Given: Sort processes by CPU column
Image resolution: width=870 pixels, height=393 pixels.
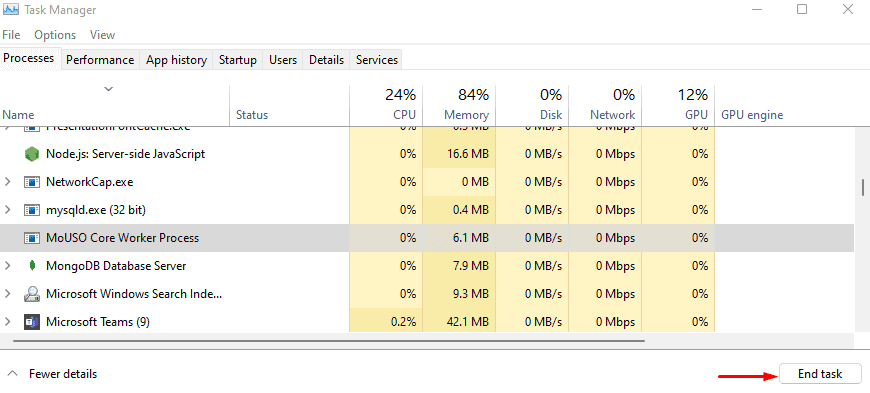Looking at the screenshot, I should coord(386,105).
